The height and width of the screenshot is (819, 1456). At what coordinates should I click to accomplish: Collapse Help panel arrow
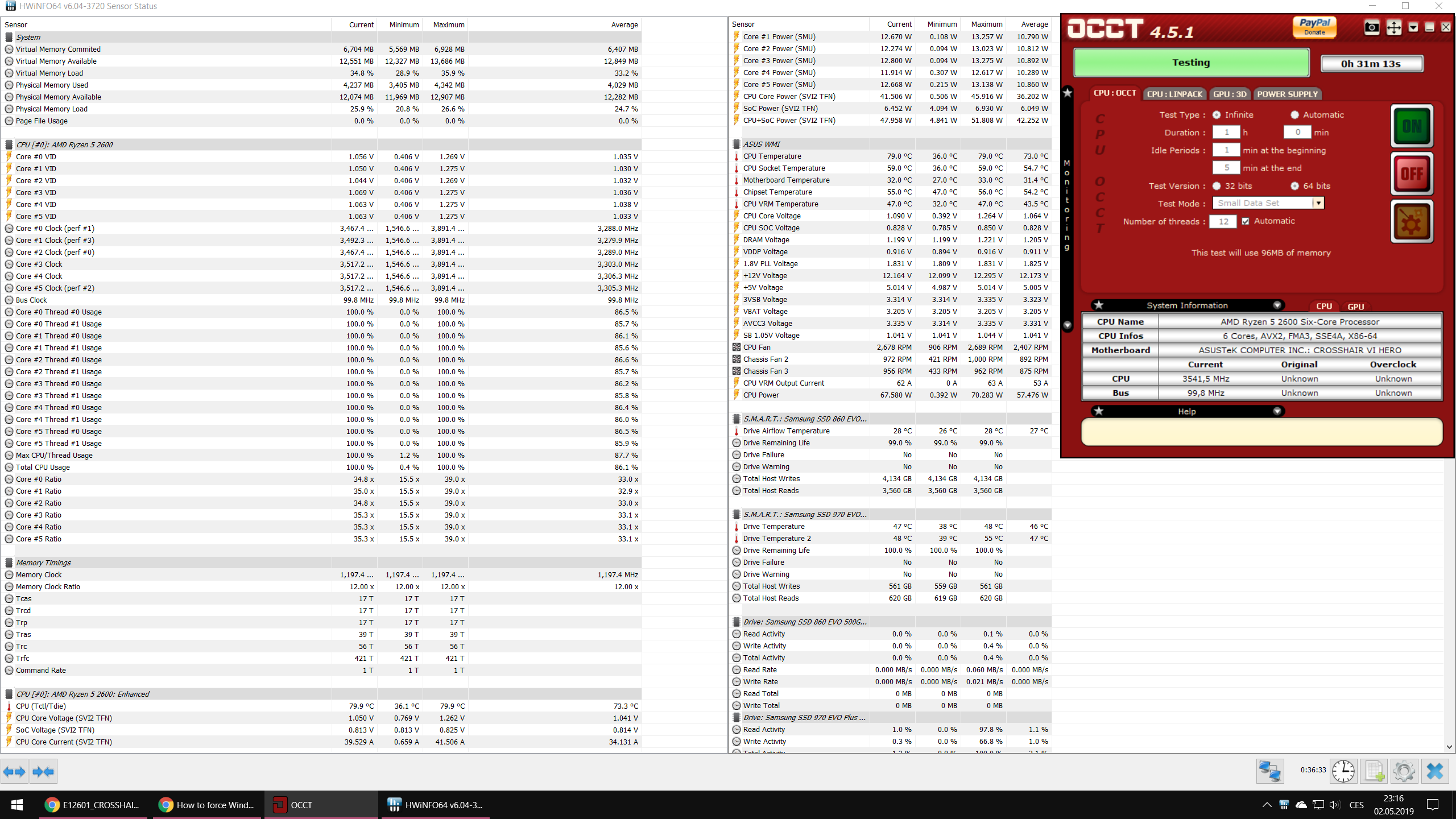pos(1277,411)
